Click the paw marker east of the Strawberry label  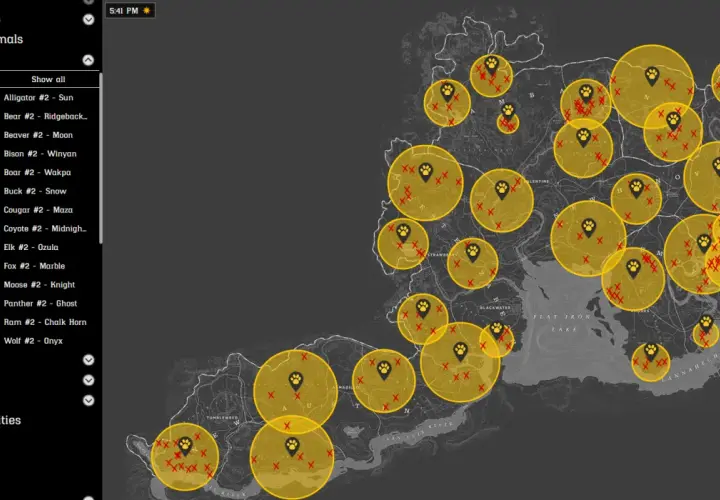tap(472, 253)
